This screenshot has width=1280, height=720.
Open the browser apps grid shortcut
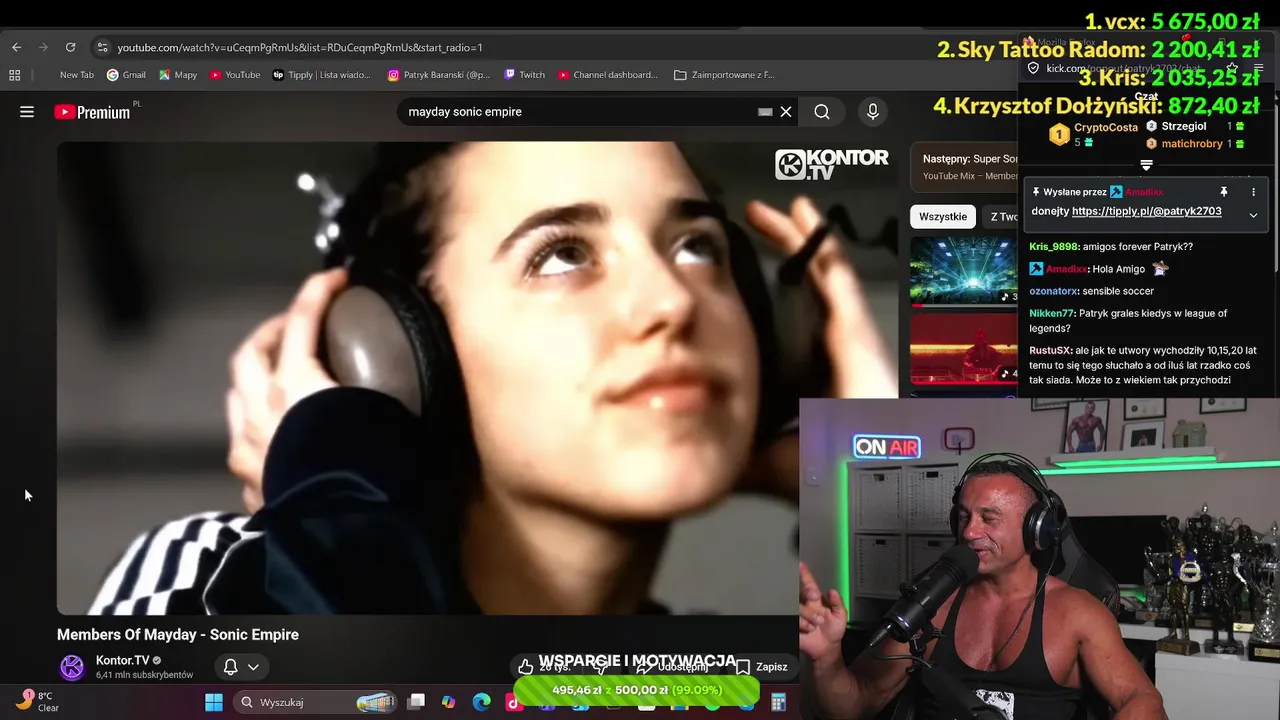point(15,75)
